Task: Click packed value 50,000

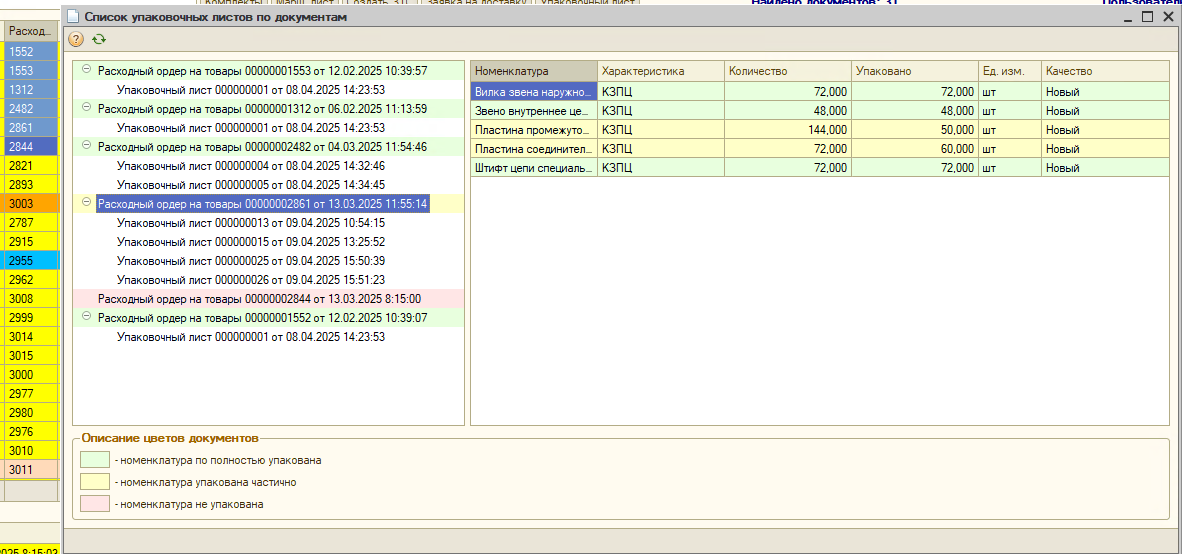Action: (914, 129)
